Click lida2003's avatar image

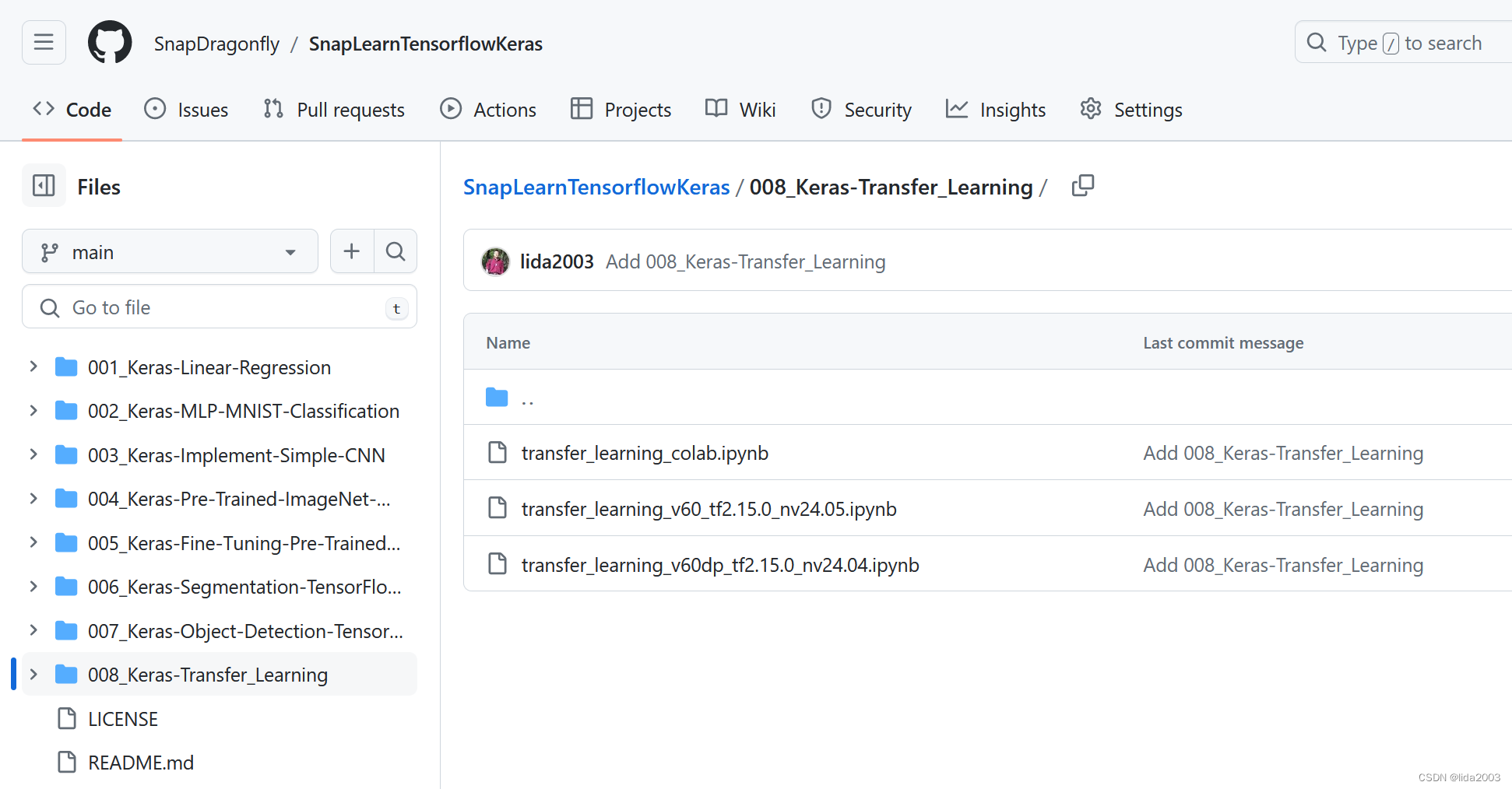(495, 261)
